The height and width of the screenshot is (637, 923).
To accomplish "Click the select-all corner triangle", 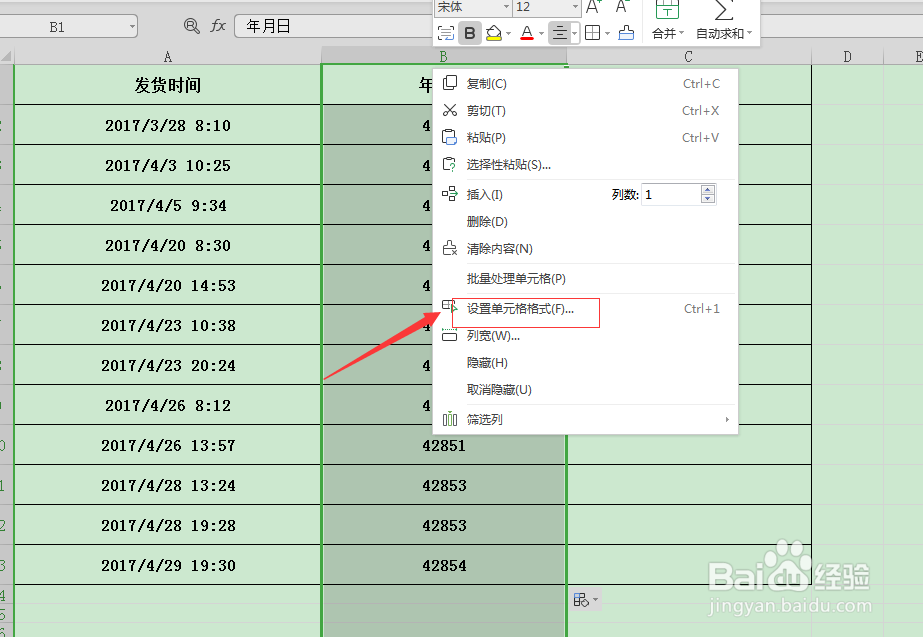I will (x=6, y=57).
